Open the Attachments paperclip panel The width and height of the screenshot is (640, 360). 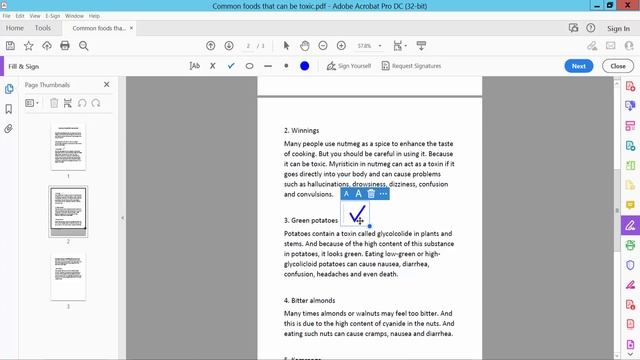[x=9, y=129]
